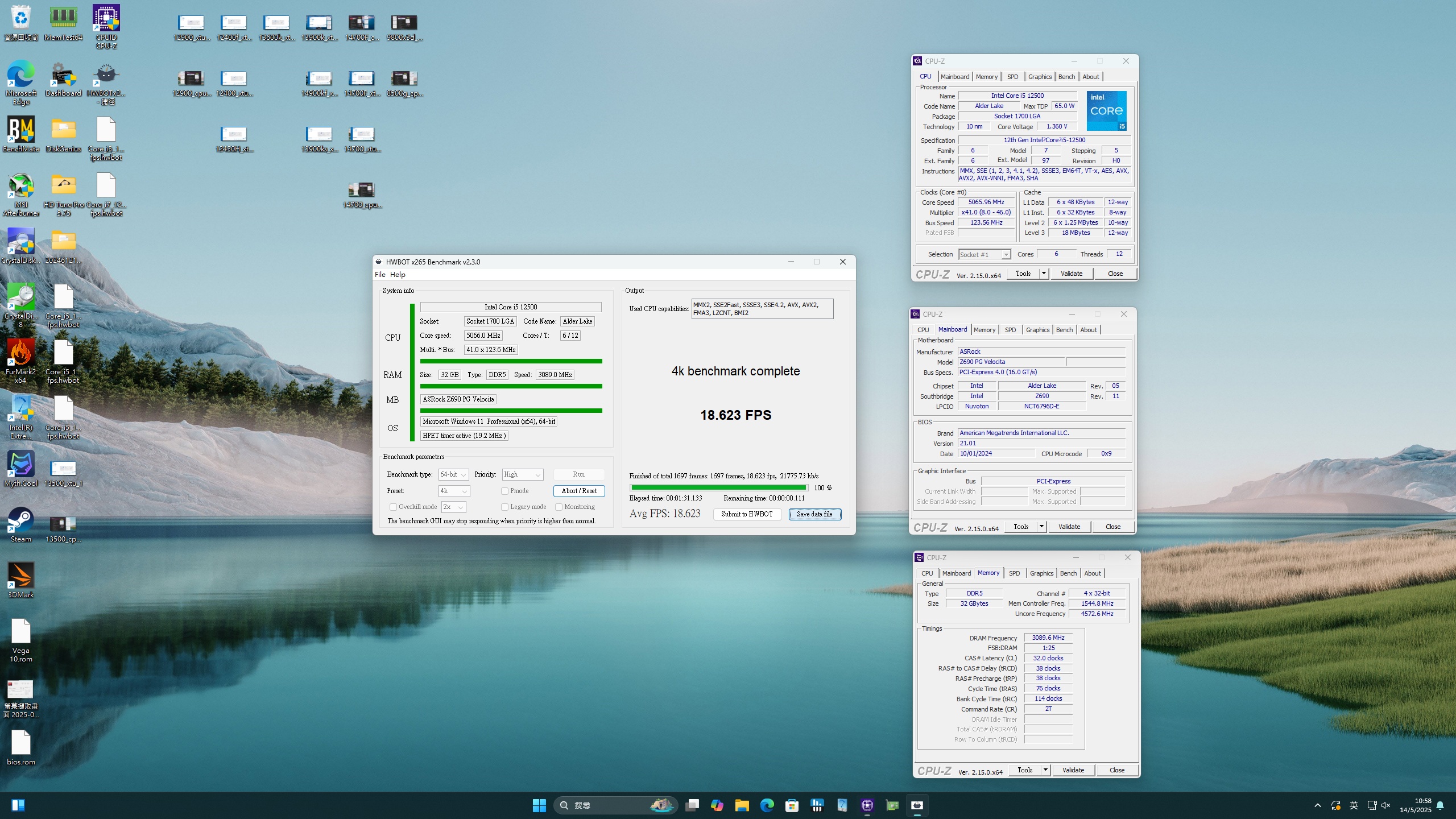Click the Save data file button
Viewport: 1456px width, 819px height.
pos(814,514)
